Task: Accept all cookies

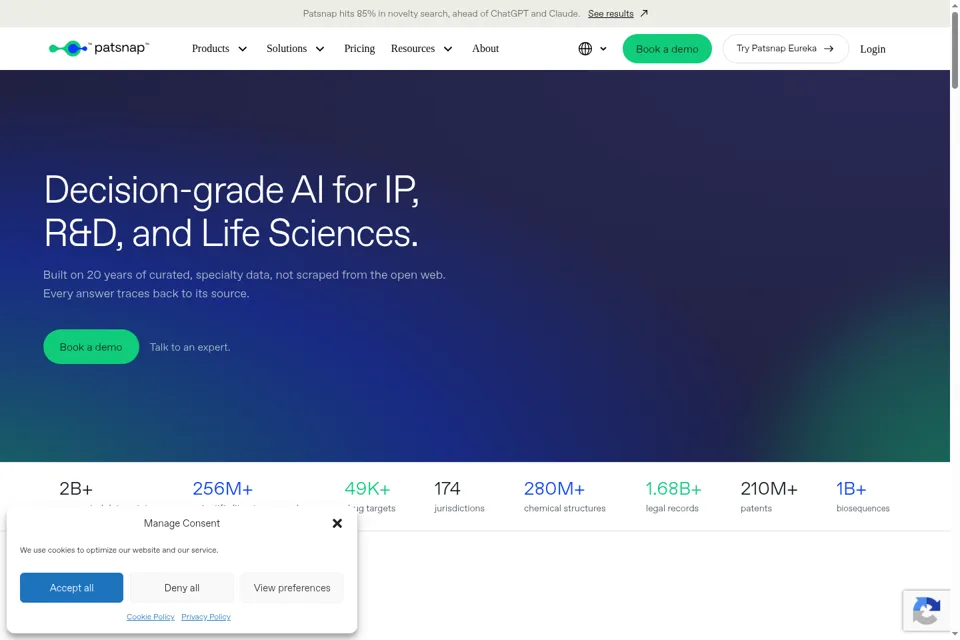Action: [x=72, y=587]
